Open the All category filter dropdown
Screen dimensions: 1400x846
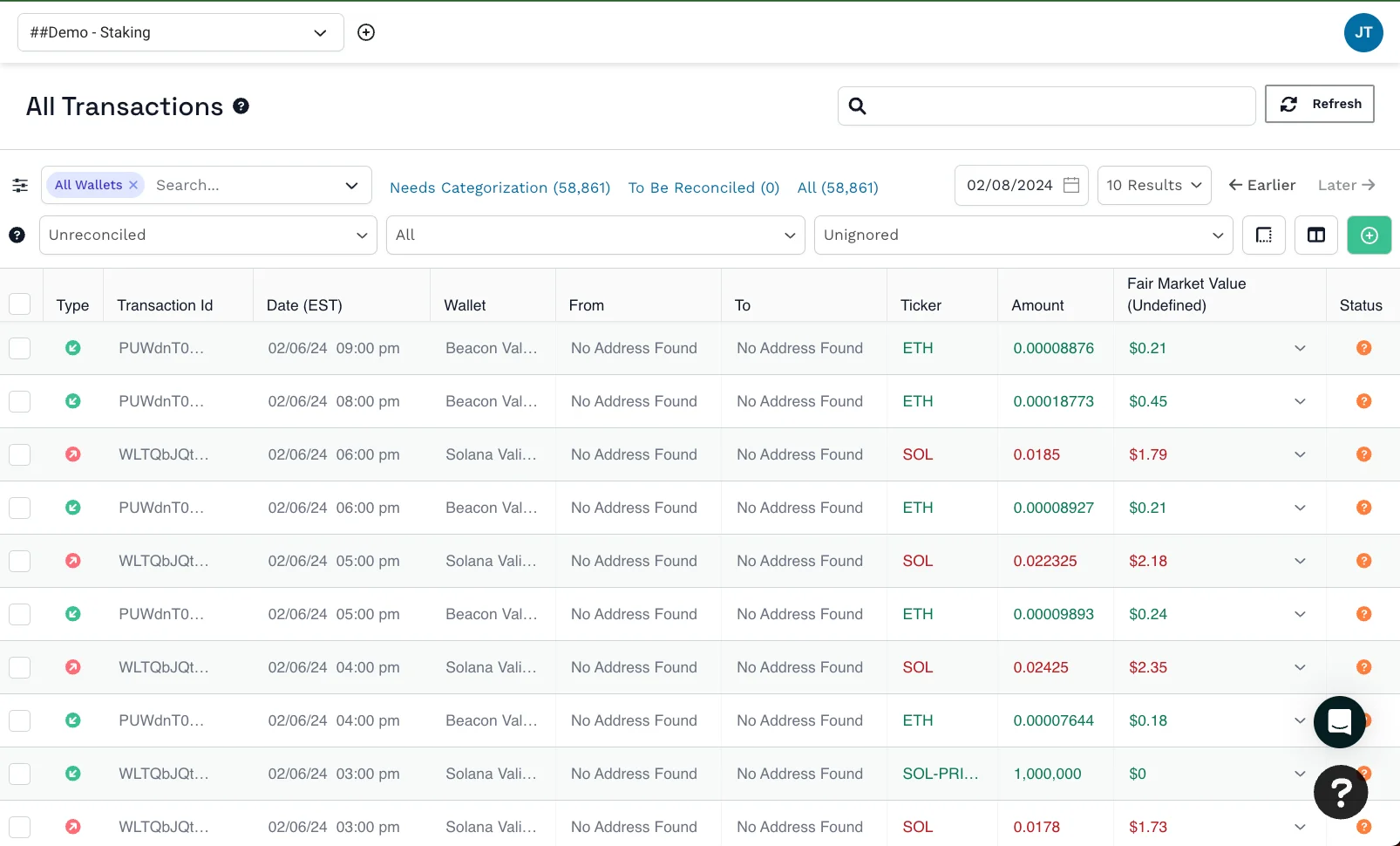click(595, 235)
